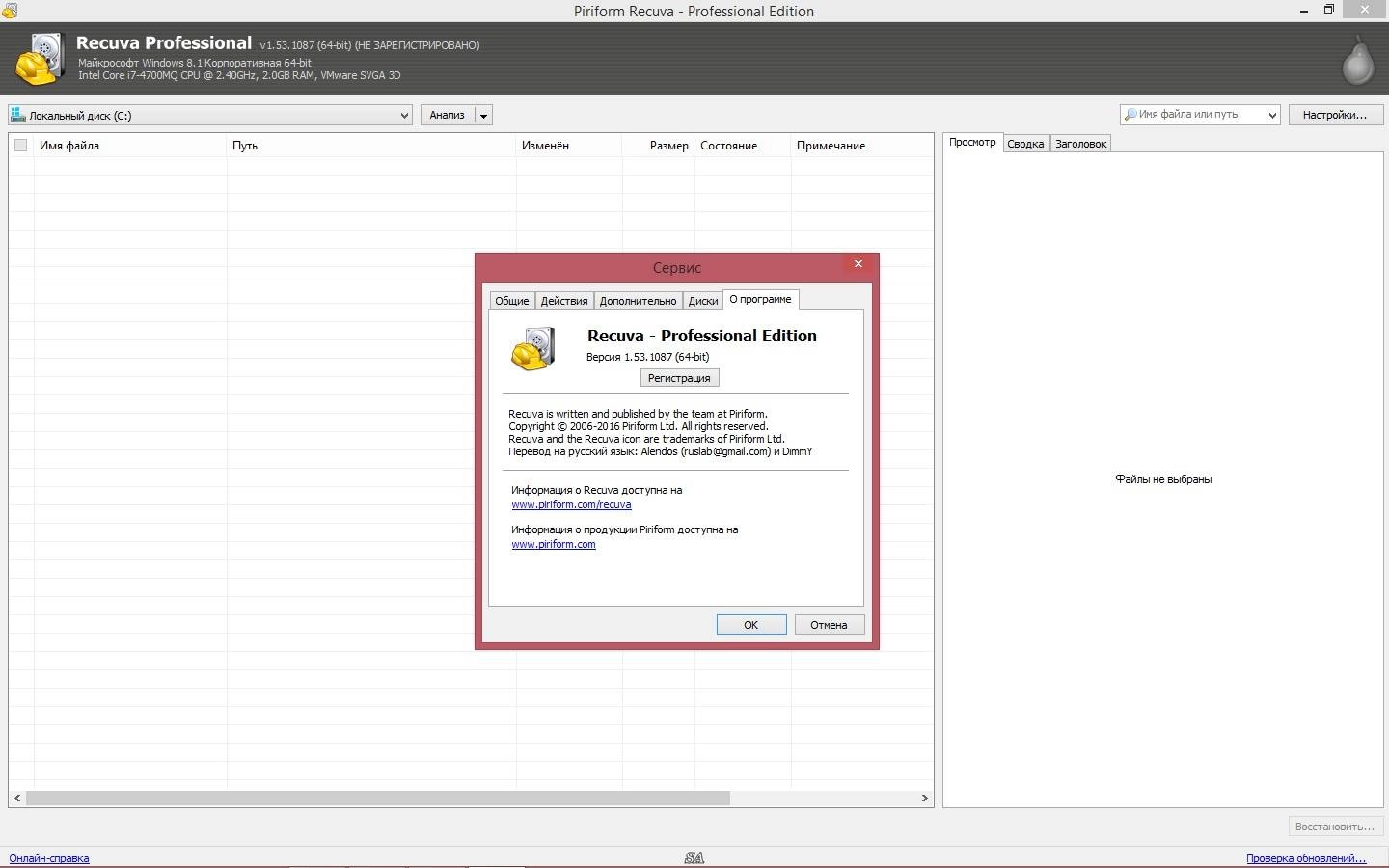Click the scroll-right arrow of the file list
The image size is (1389, 868).
(x=924, y=798)
